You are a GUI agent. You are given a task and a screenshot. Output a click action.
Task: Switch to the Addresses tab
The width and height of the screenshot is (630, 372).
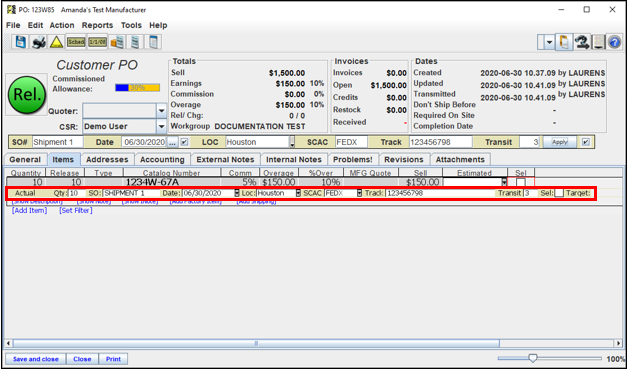click(x=107, y=159)
